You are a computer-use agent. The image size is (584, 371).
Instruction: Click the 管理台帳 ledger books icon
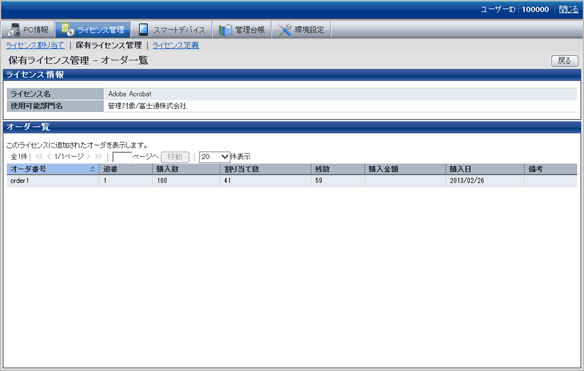[x=225, y=29]
